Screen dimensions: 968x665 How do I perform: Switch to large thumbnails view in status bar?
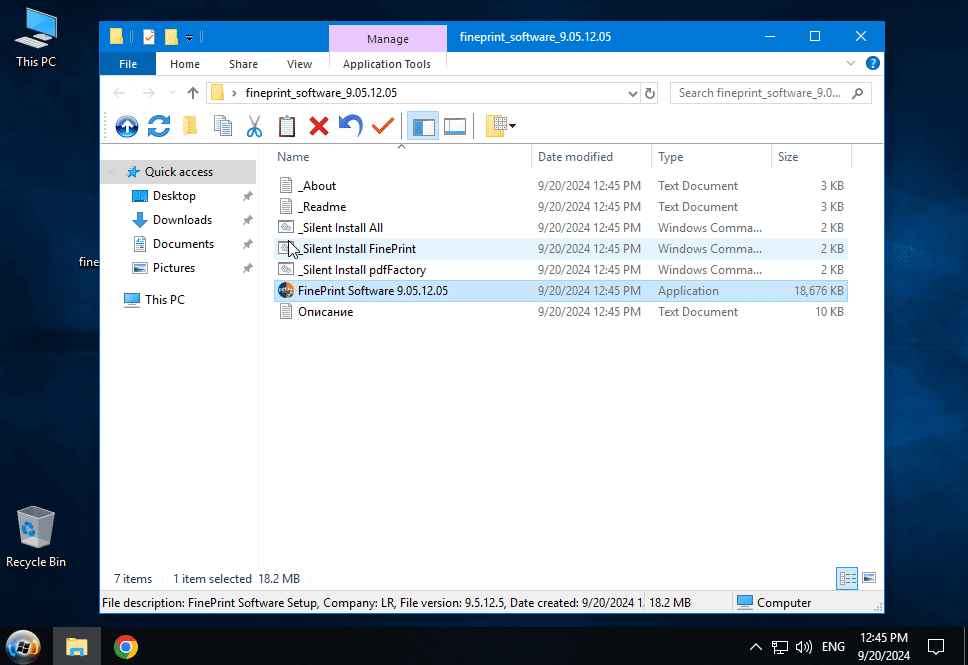869,579
